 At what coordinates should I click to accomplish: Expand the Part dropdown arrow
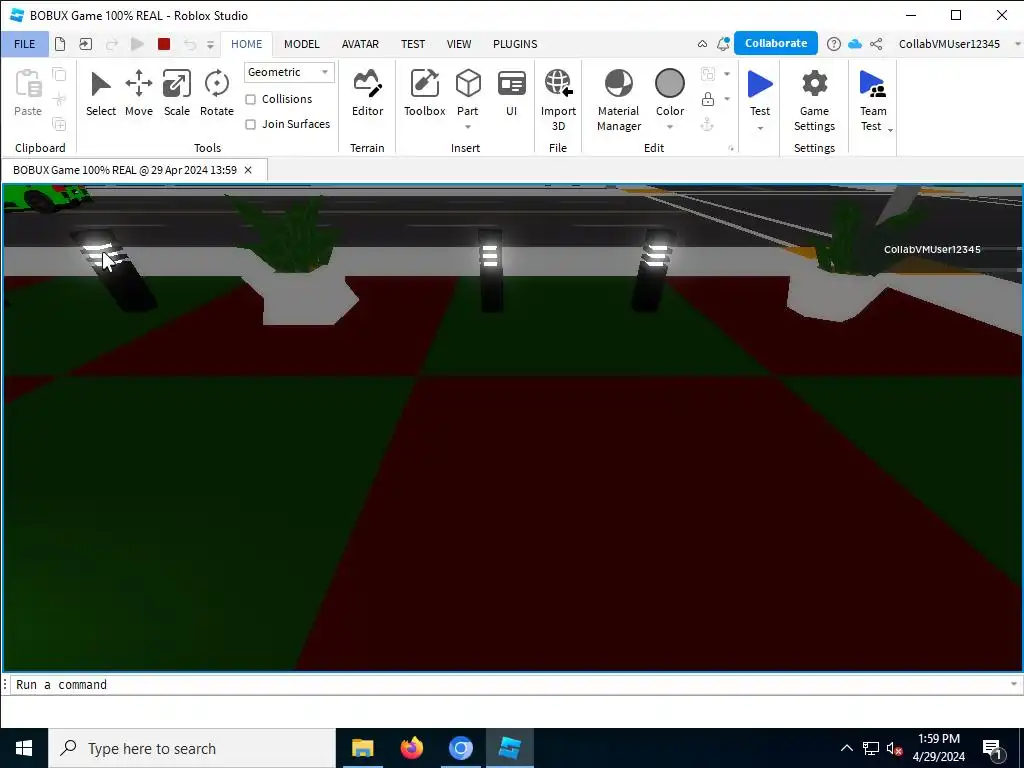point(468,127)
